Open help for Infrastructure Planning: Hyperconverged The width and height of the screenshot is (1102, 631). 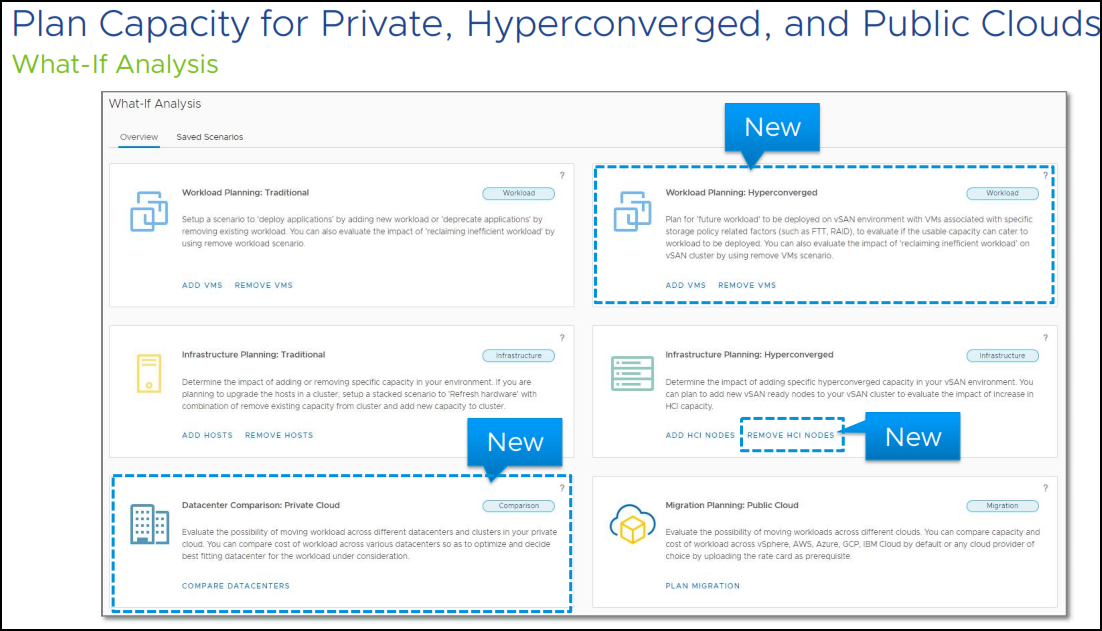tap(1045, 338)
